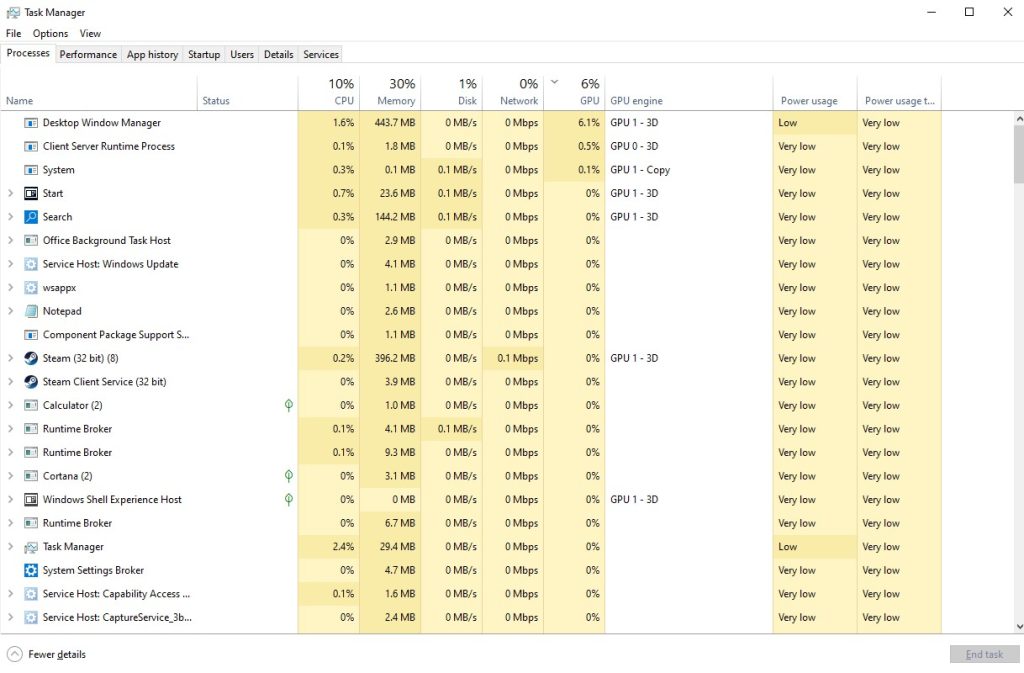Click the Start process icon
The width and height of the screenshot is (1024, 673).
tap(31, 193)
